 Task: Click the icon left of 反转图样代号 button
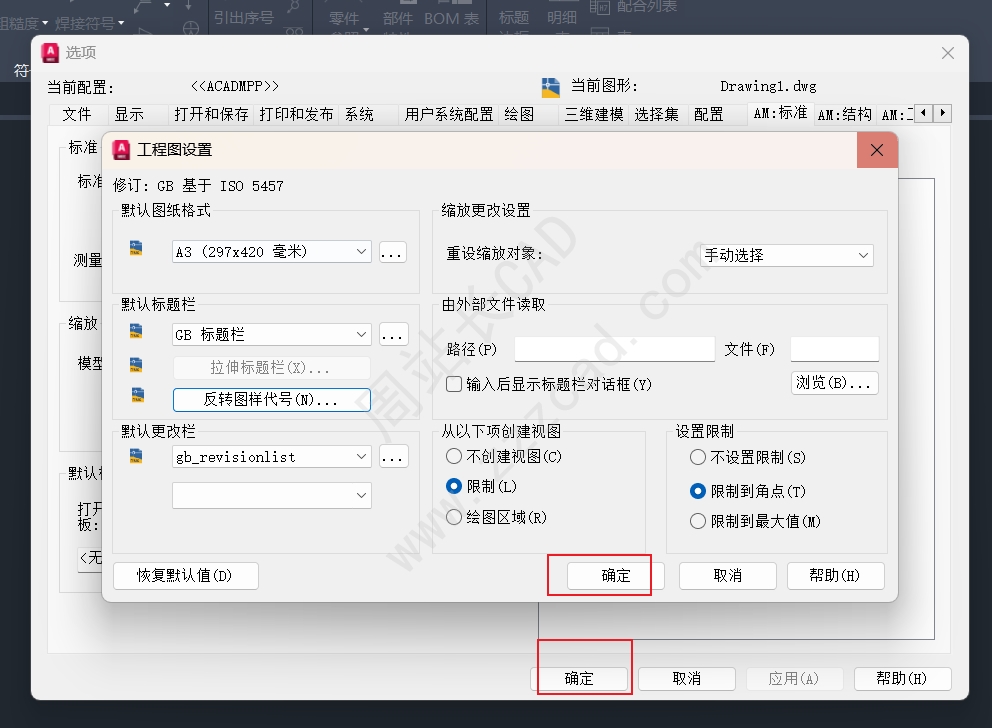136,396
